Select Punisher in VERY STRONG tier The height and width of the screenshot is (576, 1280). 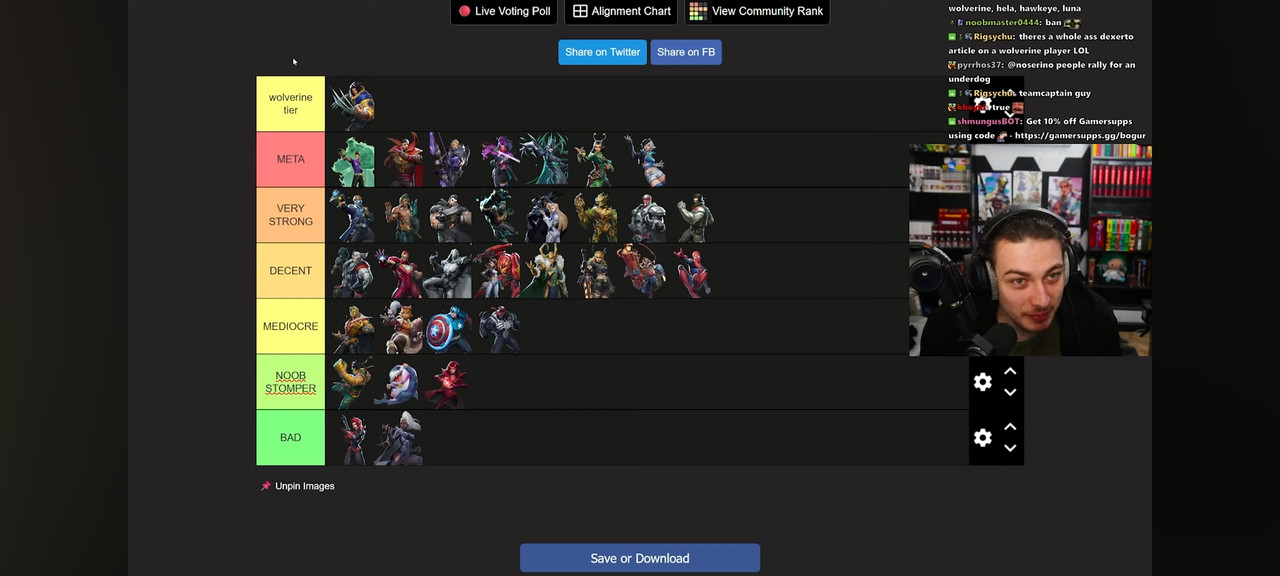(x=449, y=216)
